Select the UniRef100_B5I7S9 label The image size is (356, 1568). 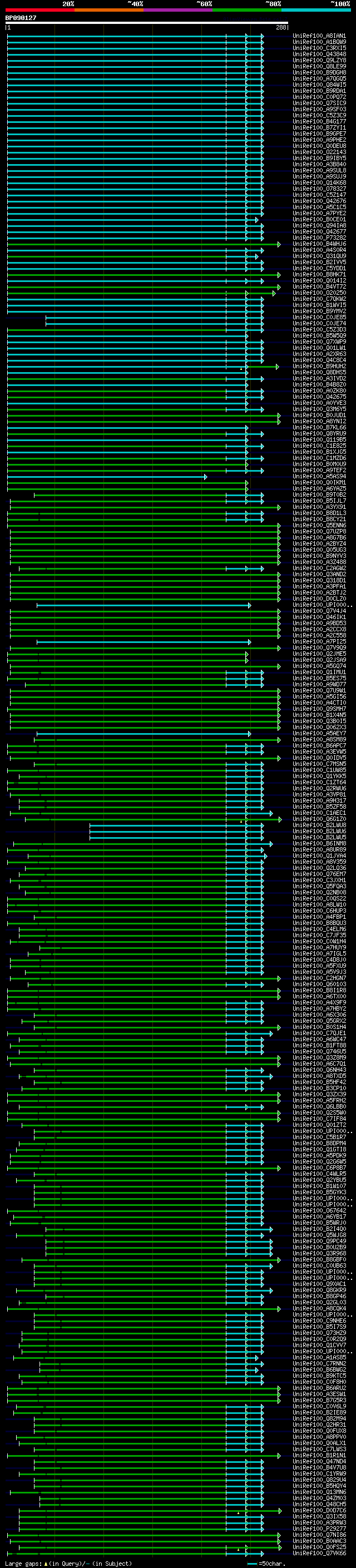point(319,1327)
